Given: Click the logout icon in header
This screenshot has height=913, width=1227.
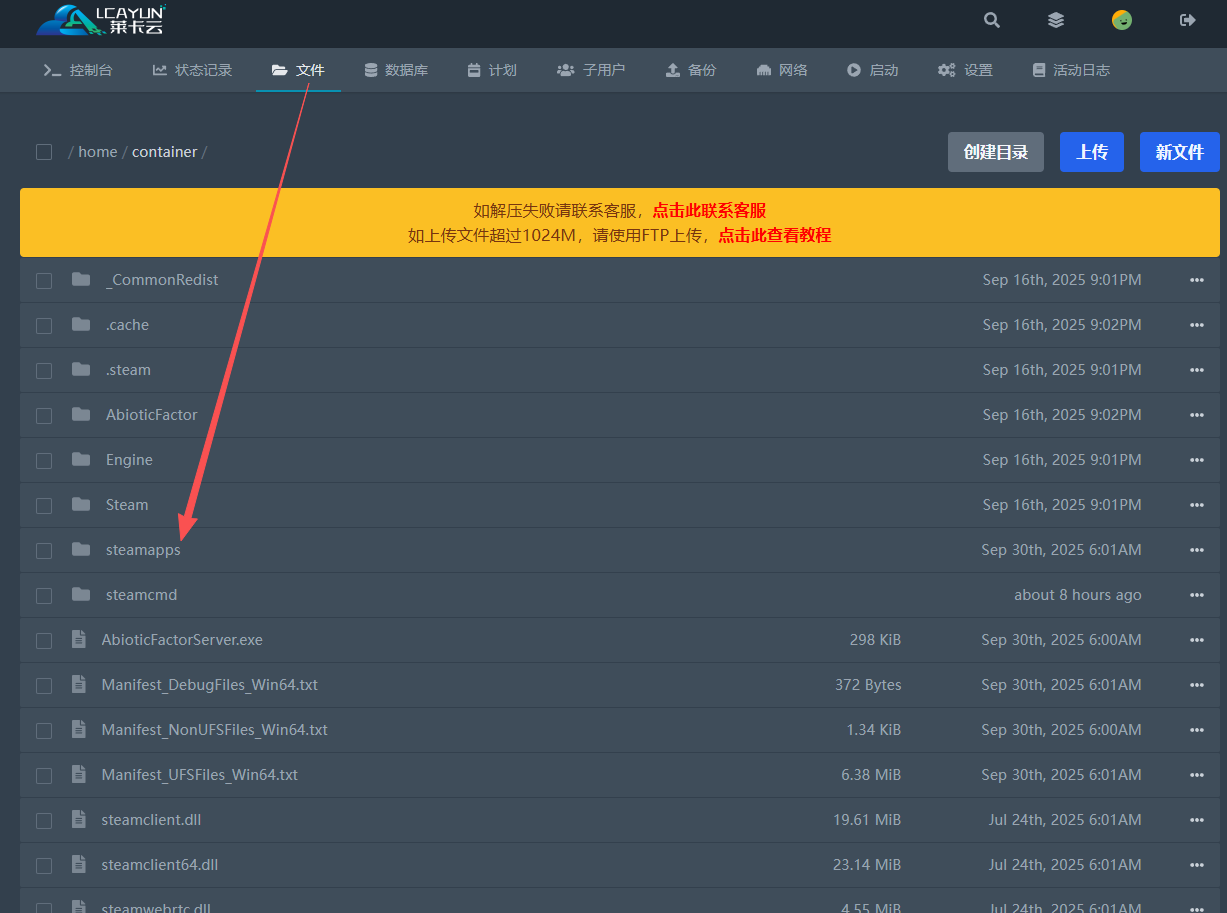Looking at the screenshot, I should coord(1188,20).
